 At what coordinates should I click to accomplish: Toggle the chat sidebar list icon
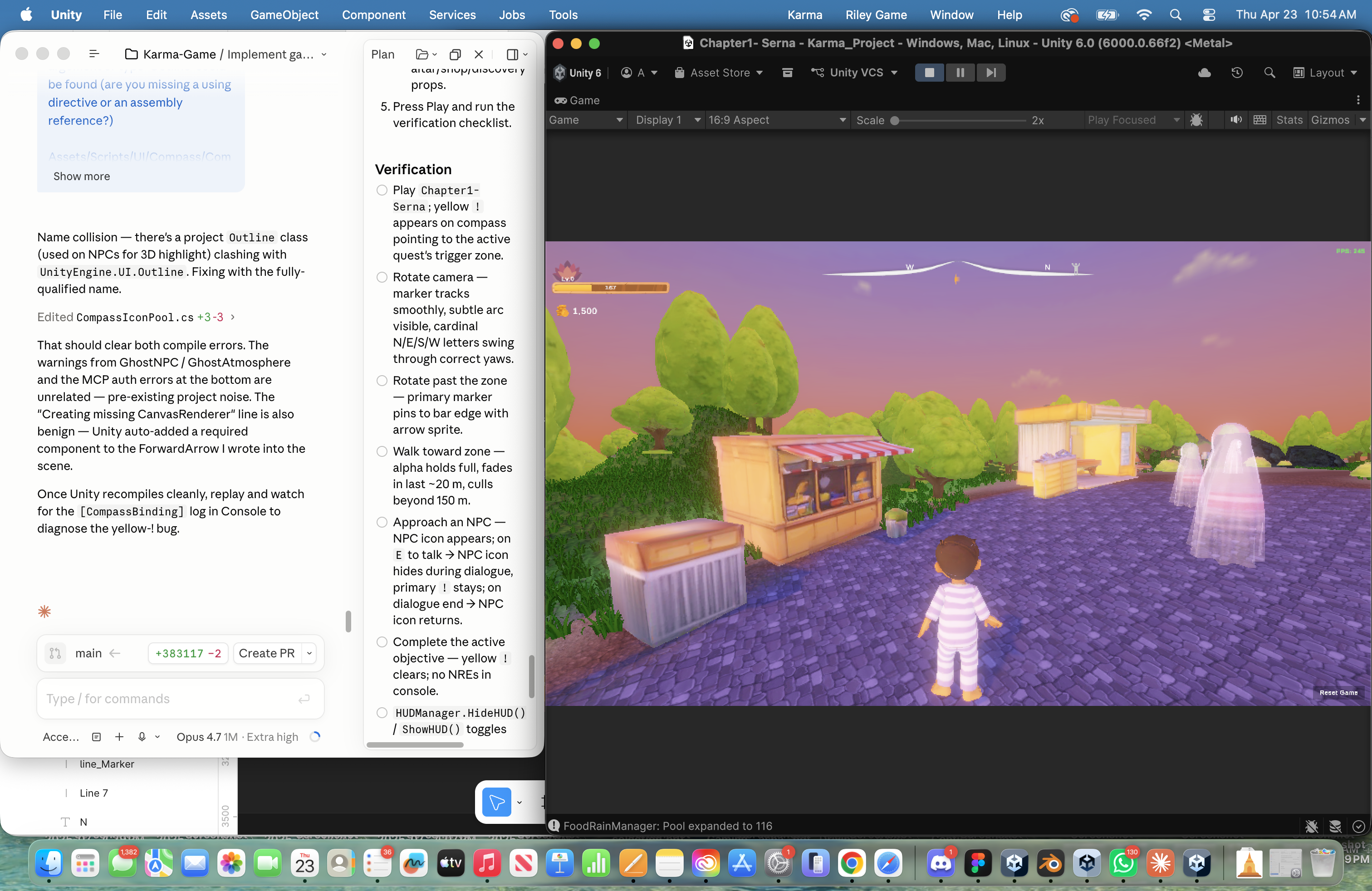click(x=94, y=54)
